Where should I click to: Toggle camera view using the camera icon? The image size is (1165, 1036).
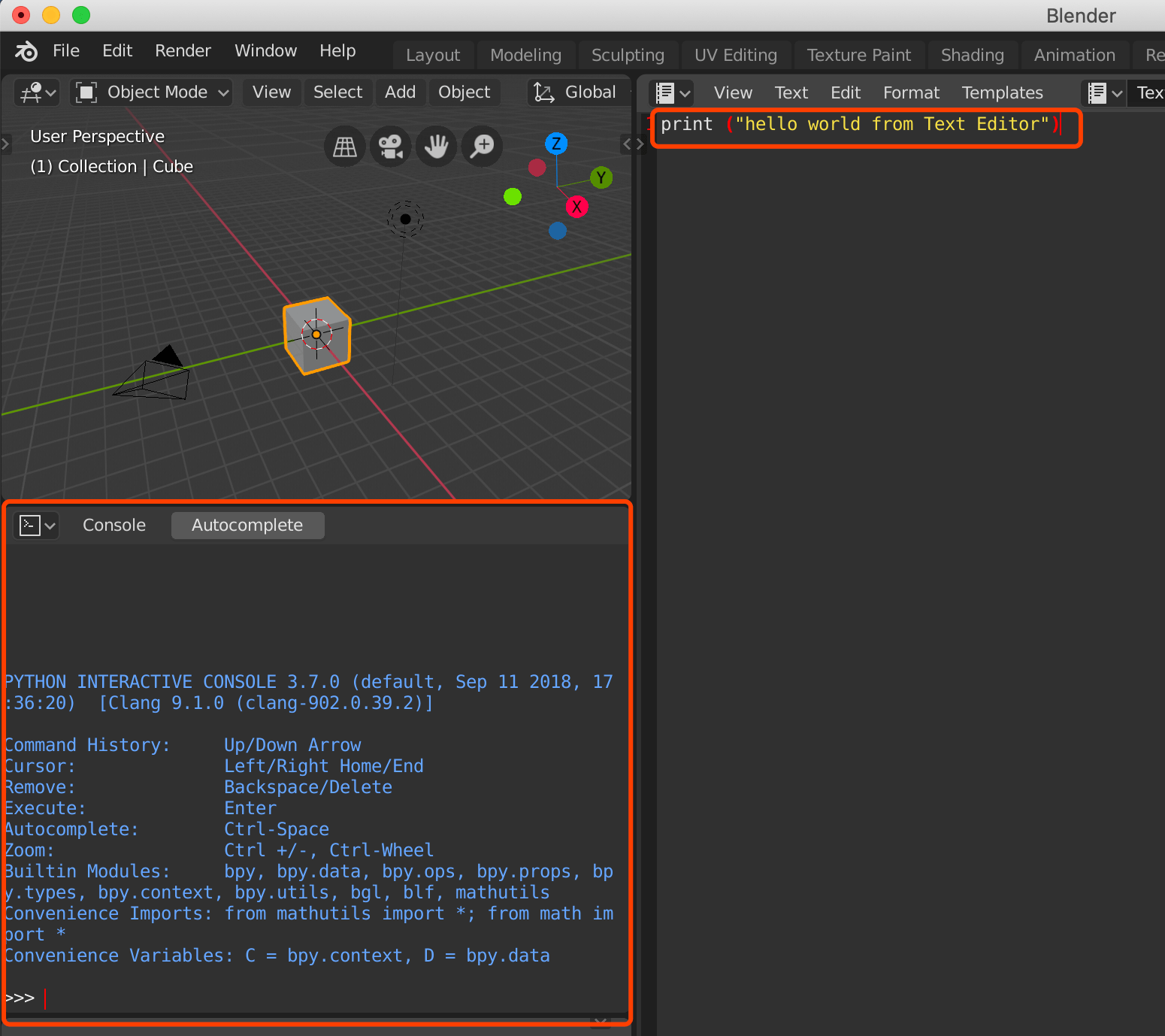[391, 146]
